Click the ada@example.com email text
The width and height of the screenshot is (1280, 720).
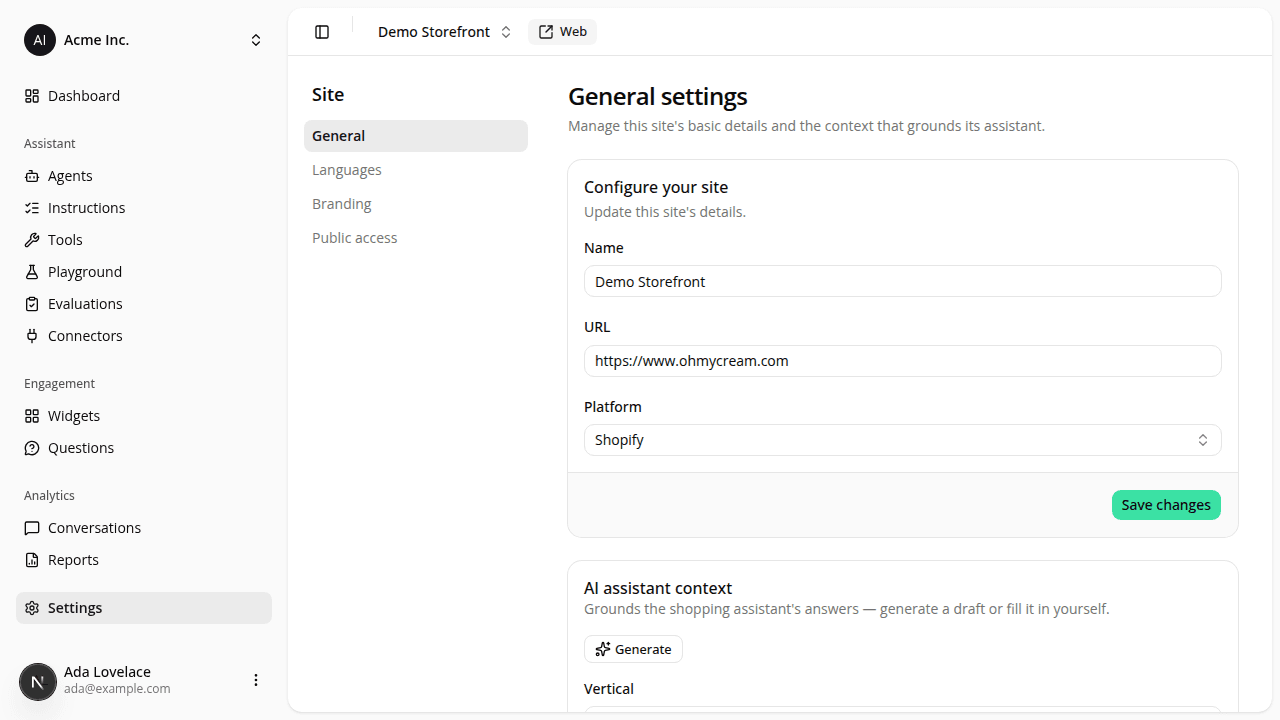(x=117, y=689)
